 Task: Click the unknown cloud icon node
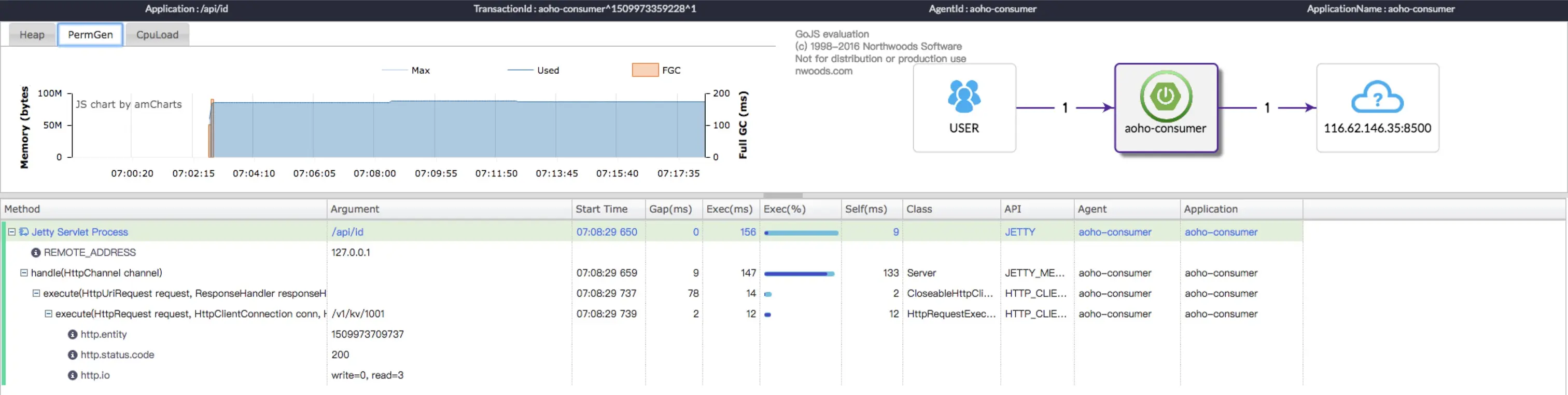click(x=1377, y=97)
